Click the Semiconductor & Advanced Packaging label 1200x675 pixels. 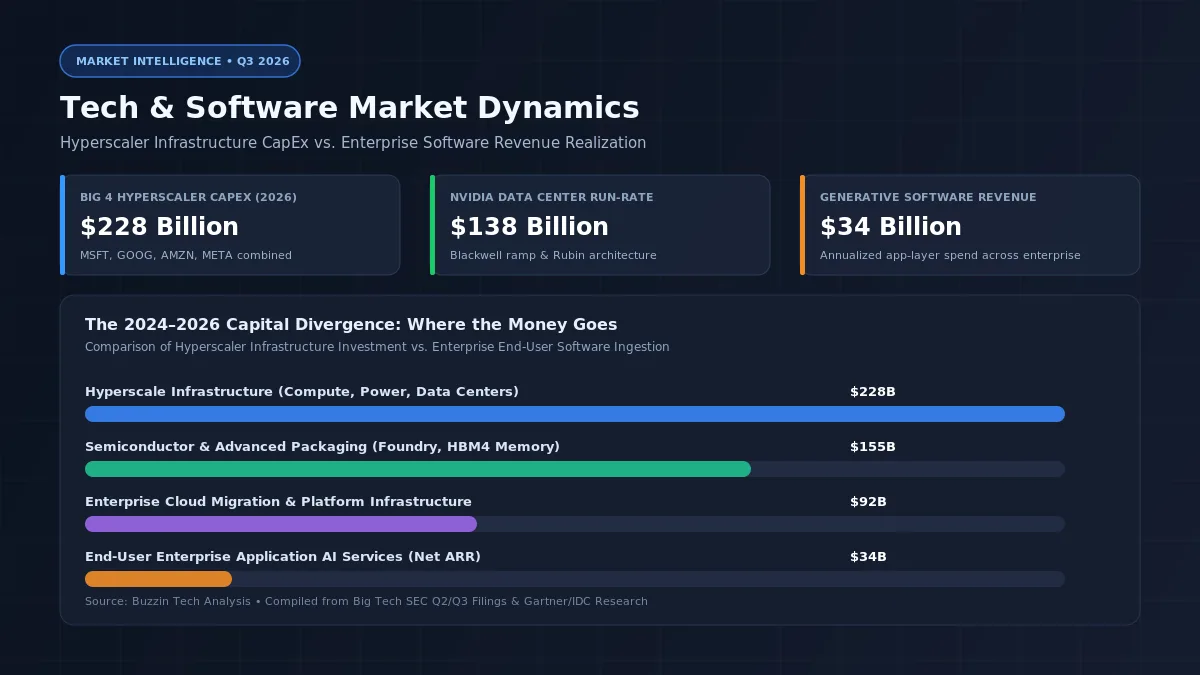(x=322, y=447)
